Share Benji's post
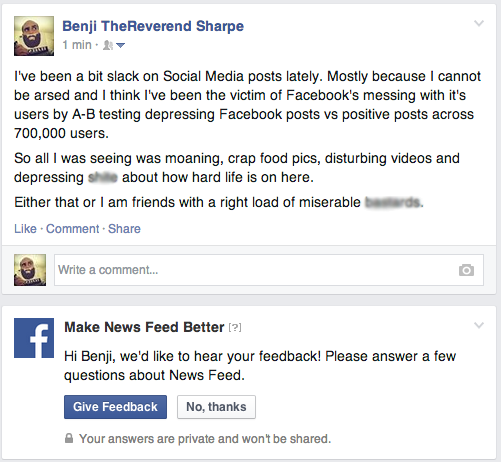 point(124,229)
